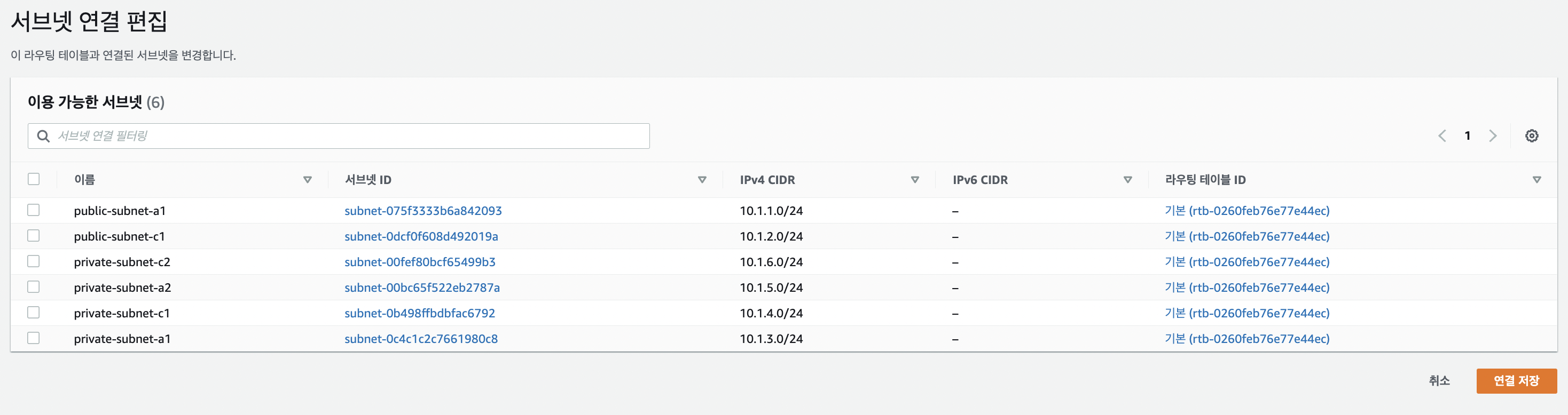Viewport: 1568px width, 415px height.
Task: Open route table link in public-subnet-c1 row
Action: (1246, 236)
